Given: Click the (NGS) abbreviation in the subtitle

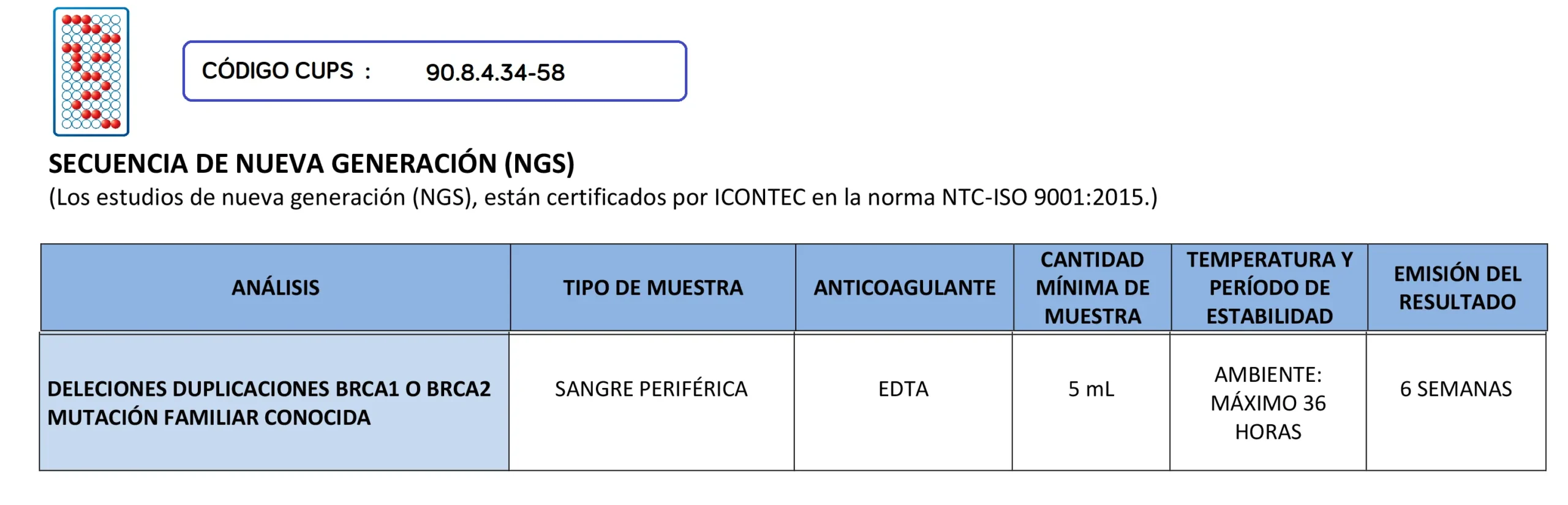Looking at the screenshot, I should tap(444, 197).
